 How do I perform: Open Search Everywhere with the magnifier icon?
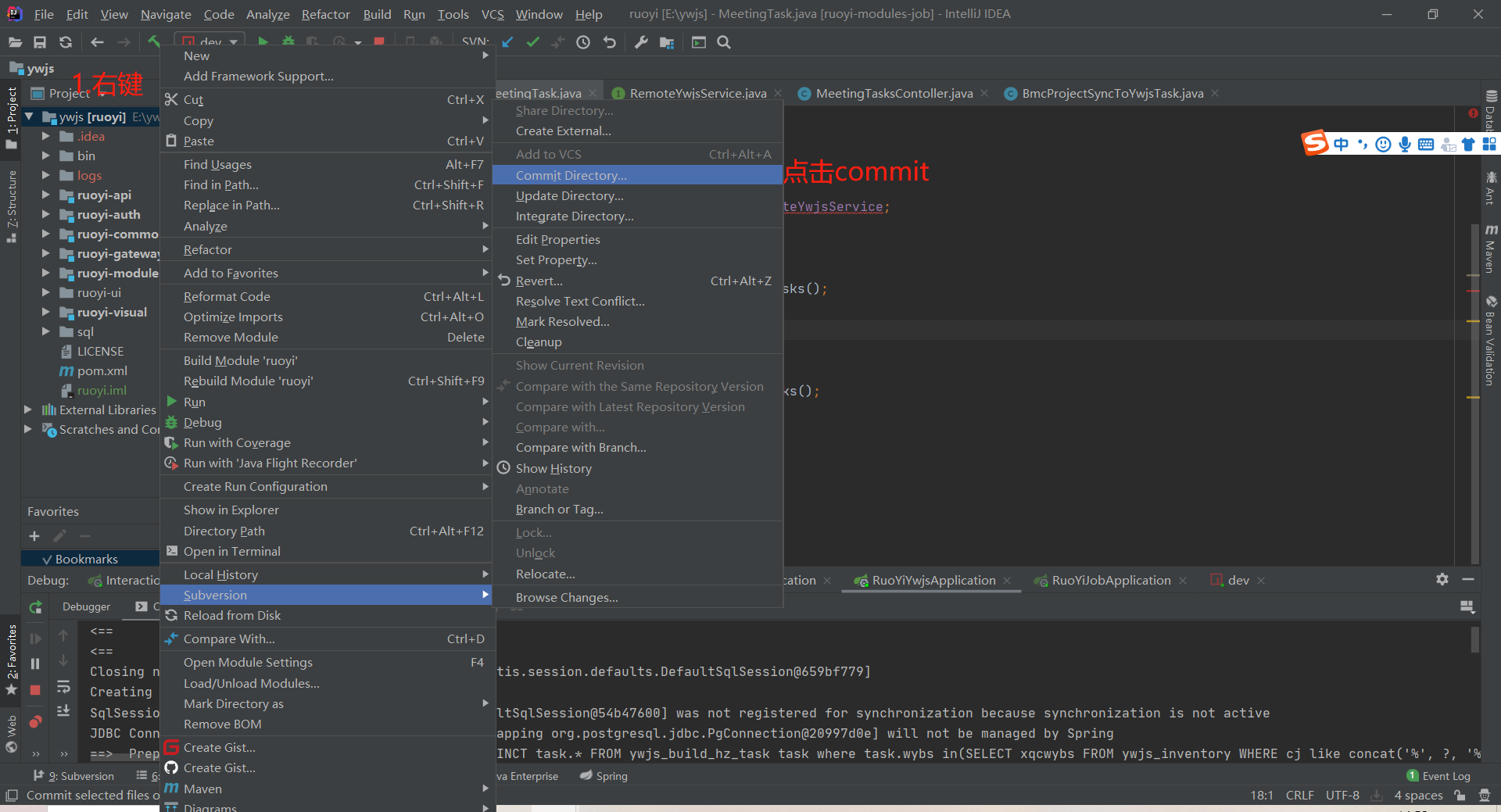point(724,42)
